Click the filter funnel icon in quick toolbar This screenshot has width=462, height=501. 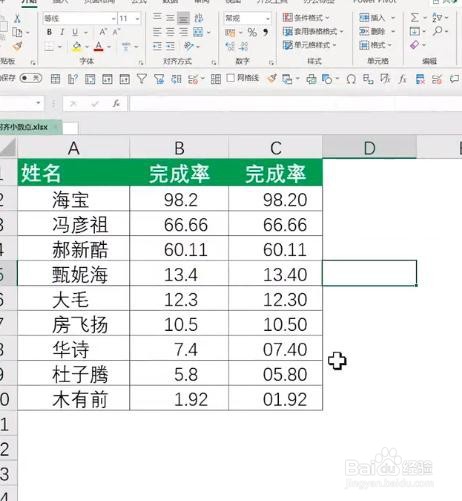[x=142, y=79]
